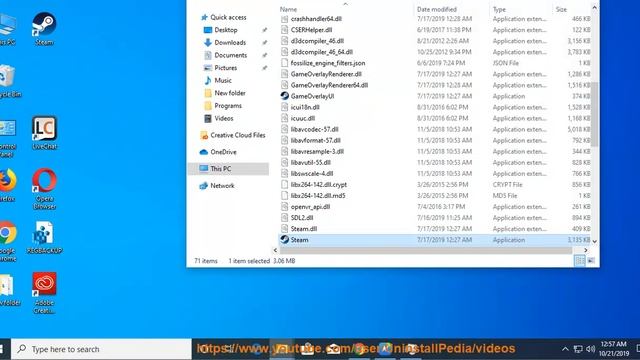Open the taskbar clock and date
The image size is (640, 360).
click(614, 349)
